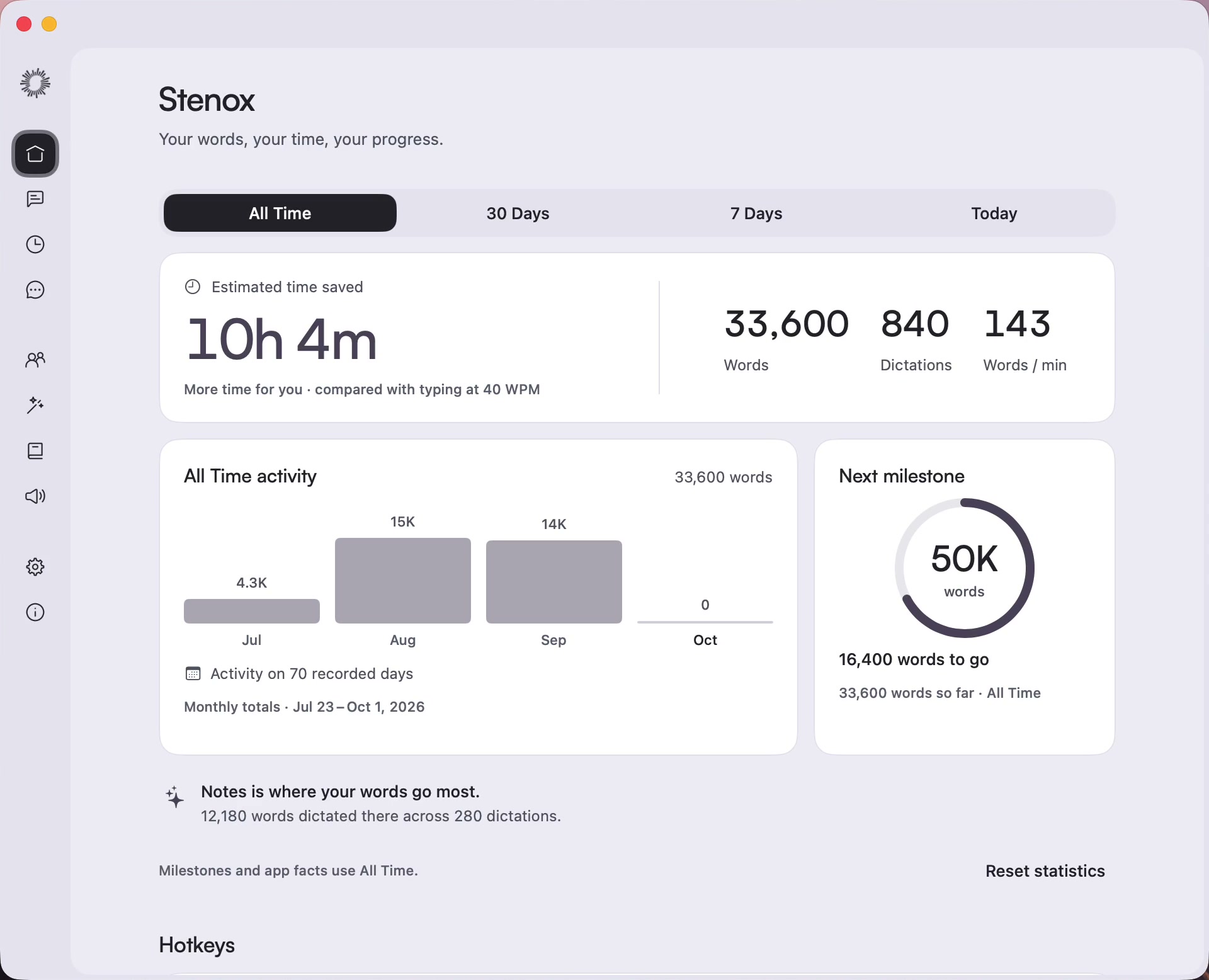Image resolution: width=1209 pixels, height=980 pixels.
Task: Click the 50K words milestone progress ring
Action: 965,568
